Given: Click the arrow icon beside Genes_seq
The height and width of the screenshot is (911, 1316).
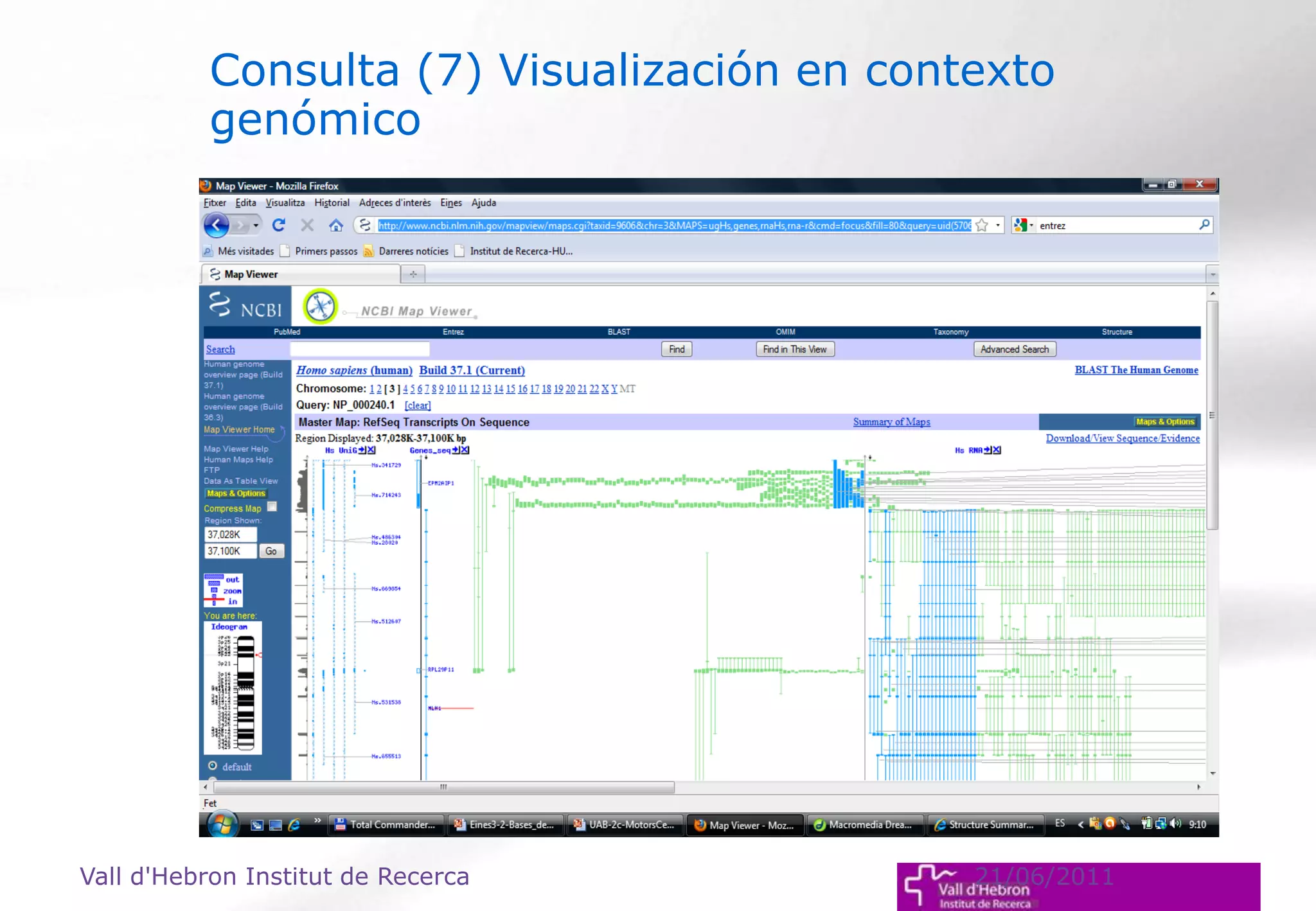Looking at the screenshot, I should 456,450.
